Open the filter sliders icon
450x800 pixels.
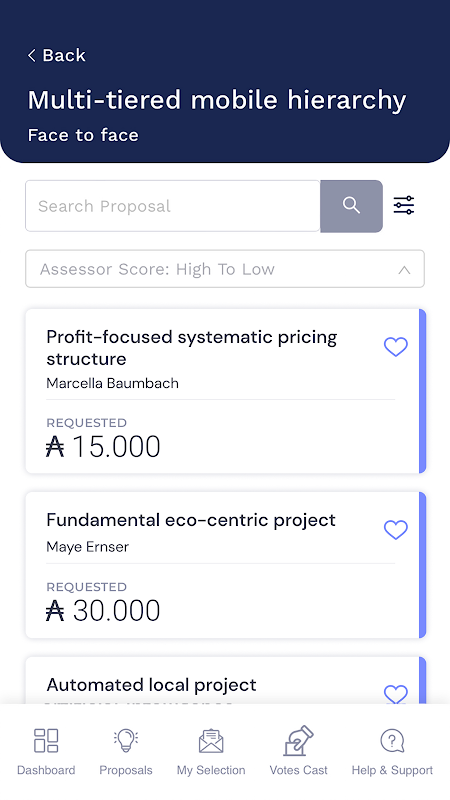[x=404, y=205]
